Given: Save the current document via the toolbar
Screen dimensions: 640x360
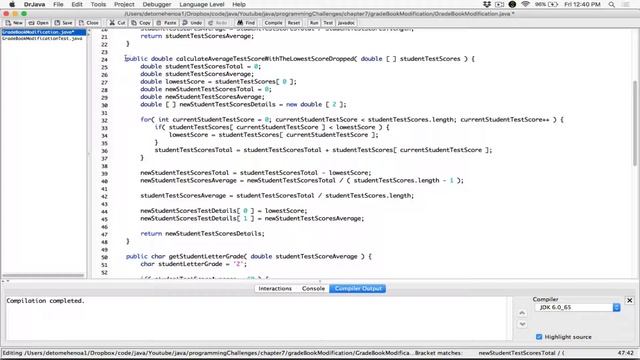Looking at the screenshot, I should [x=63, y=23].
